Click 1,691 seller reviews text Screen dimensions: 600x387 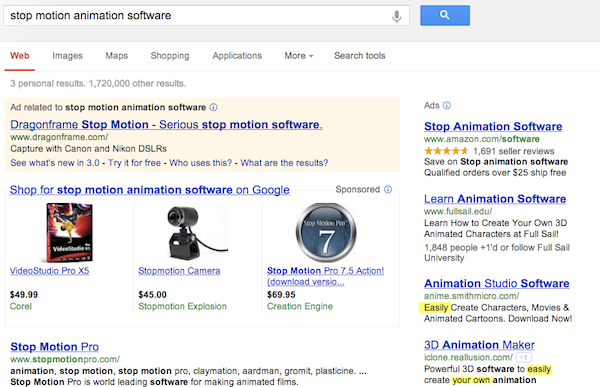(514, 151)
